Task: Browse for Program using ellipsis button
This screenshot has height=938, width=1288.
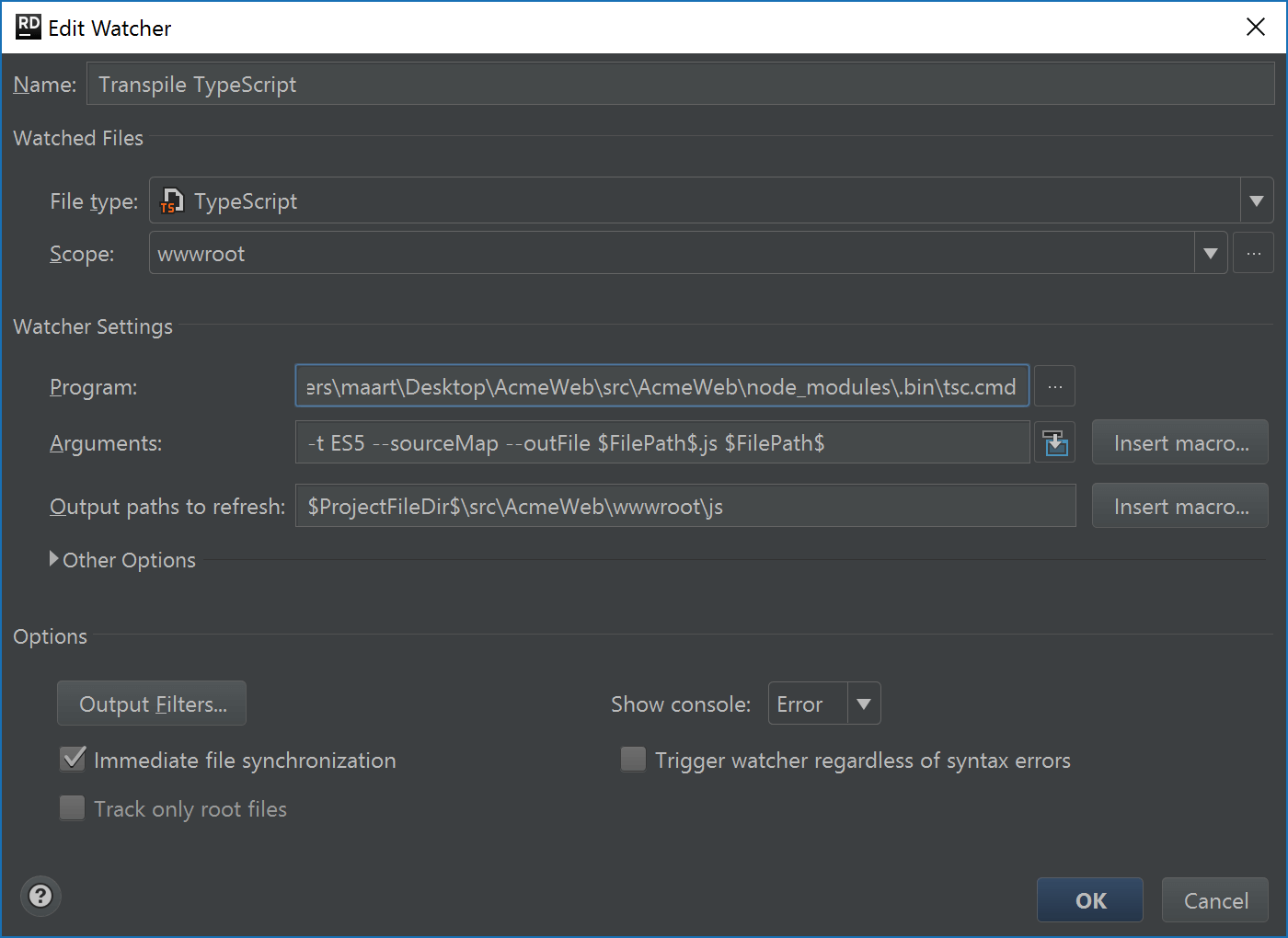Action: pyautogui.click(x=1055, y=386)
